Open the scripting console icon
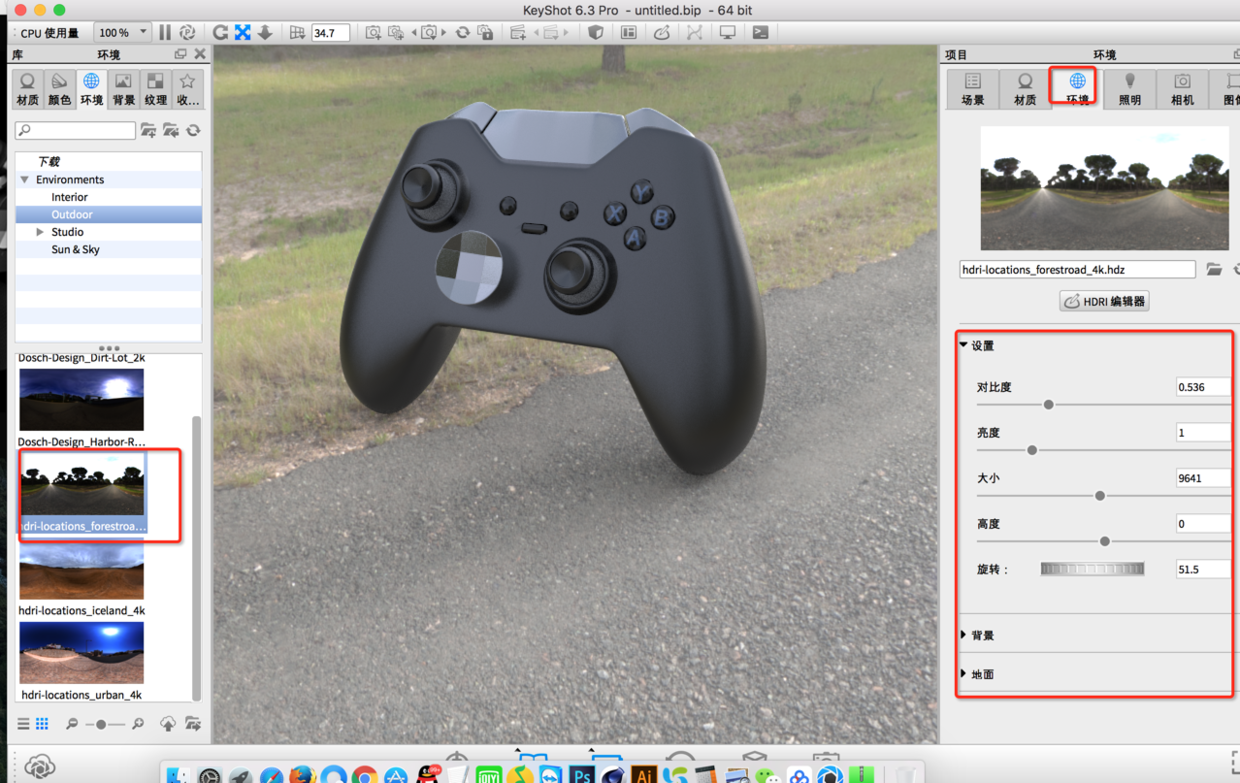 (760, 32)
